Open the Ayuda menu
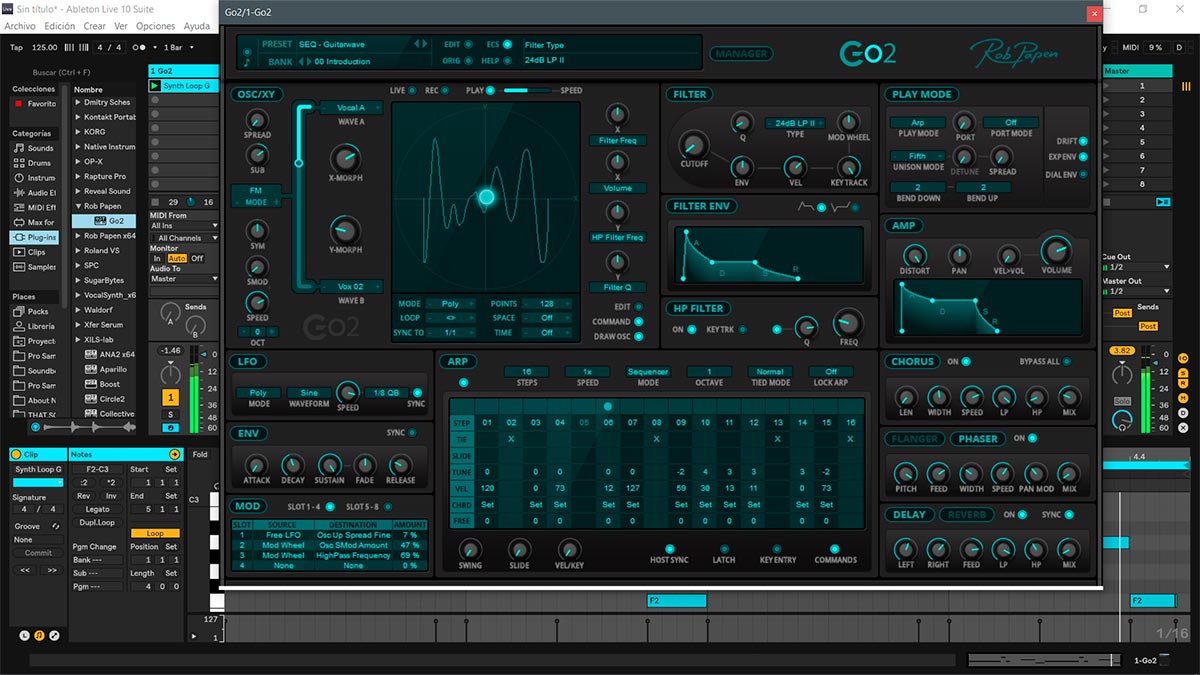Image resolution: width=1200 pixels, height=675 pixels. (x=197, y=26)
